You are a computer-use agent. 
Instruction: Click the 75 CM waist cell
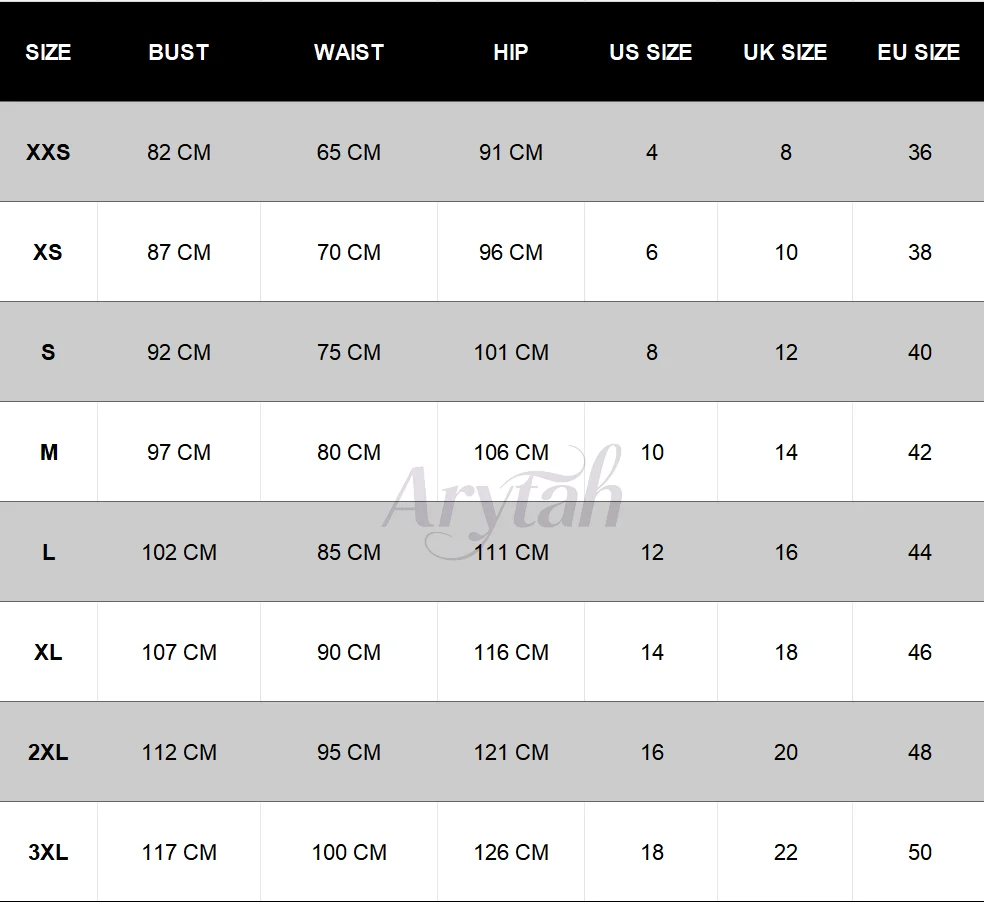coord(349,353)
